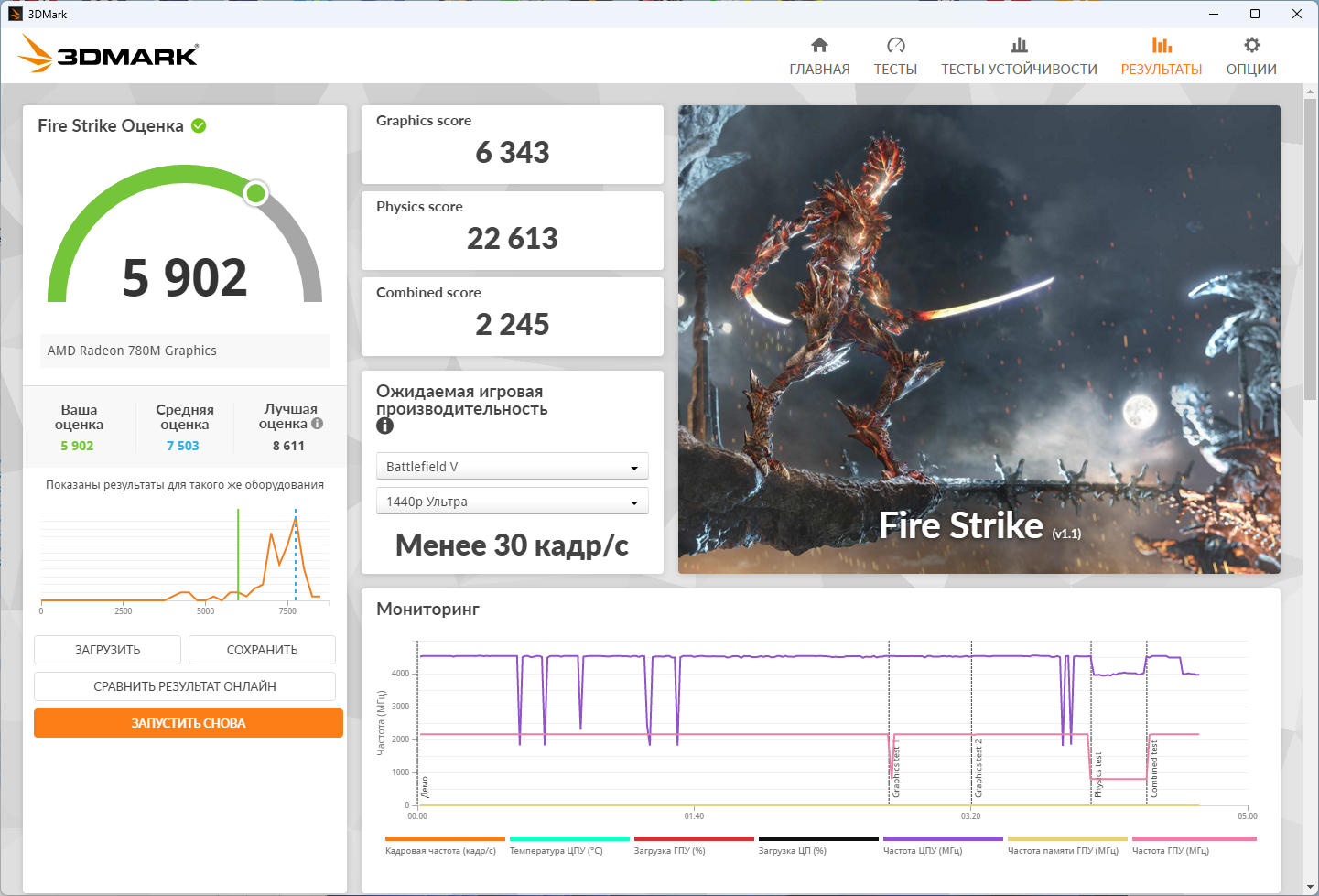
Task: Click info icon next to Лучшая оценка
Action: click(317, 424)
